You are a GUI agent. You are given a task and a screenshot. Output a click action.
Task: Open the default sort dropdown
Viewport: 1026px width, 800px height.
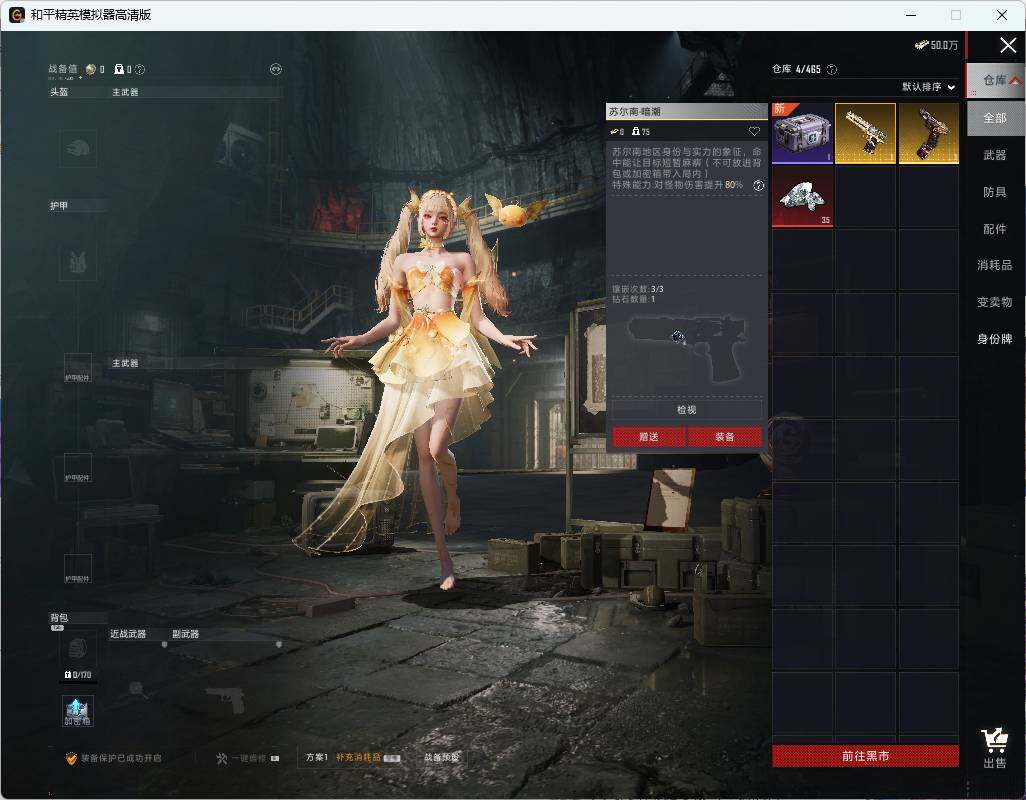929,86
